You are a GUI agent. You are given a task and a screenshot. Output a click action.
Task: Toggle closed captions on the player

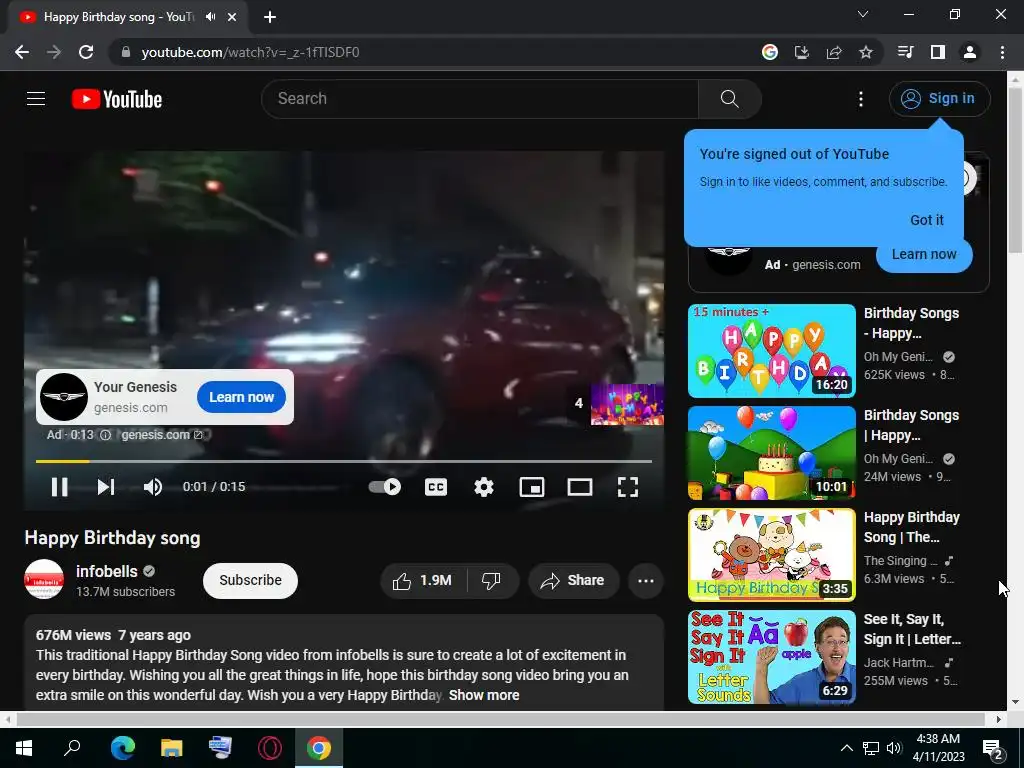point(436,487)
